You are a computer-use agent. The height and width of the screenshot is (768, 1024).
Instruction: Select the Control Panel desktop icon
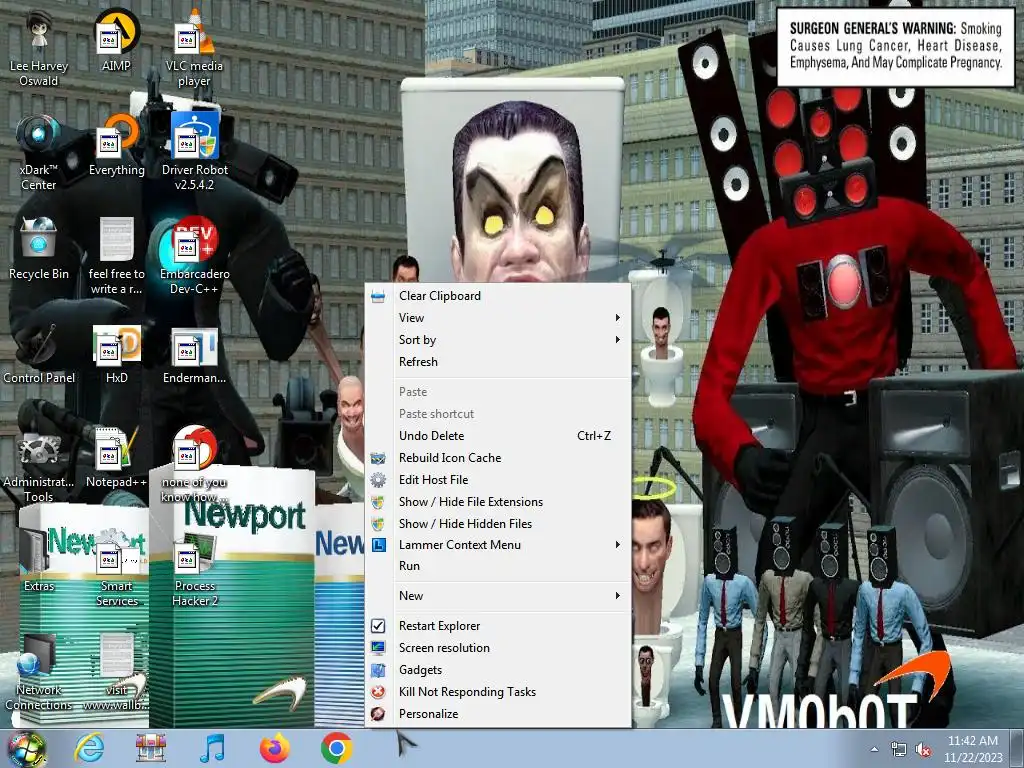[x=39, y=353]
